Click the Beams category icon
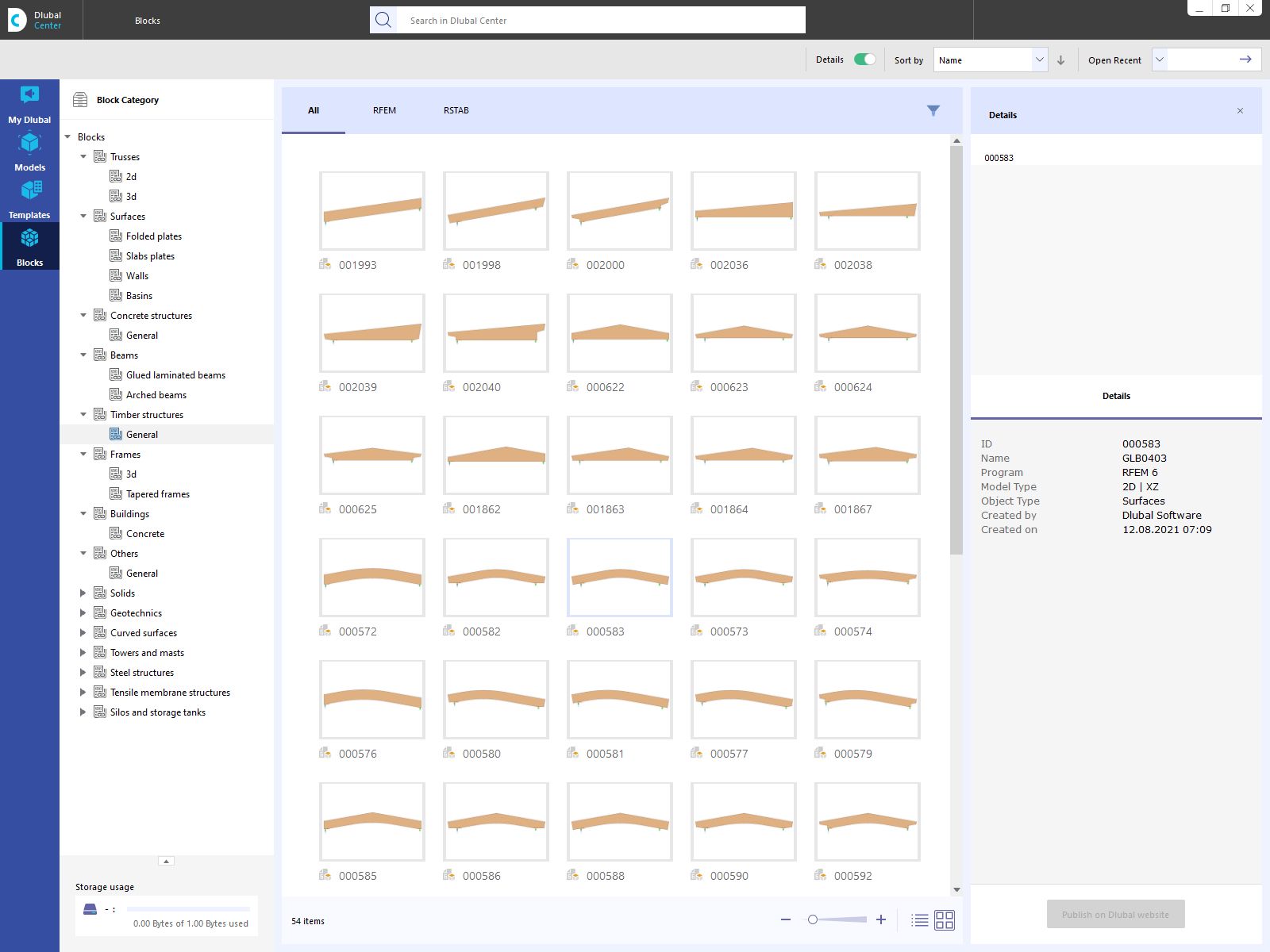Screen dimensions: 1270x952 coord(100,355)
